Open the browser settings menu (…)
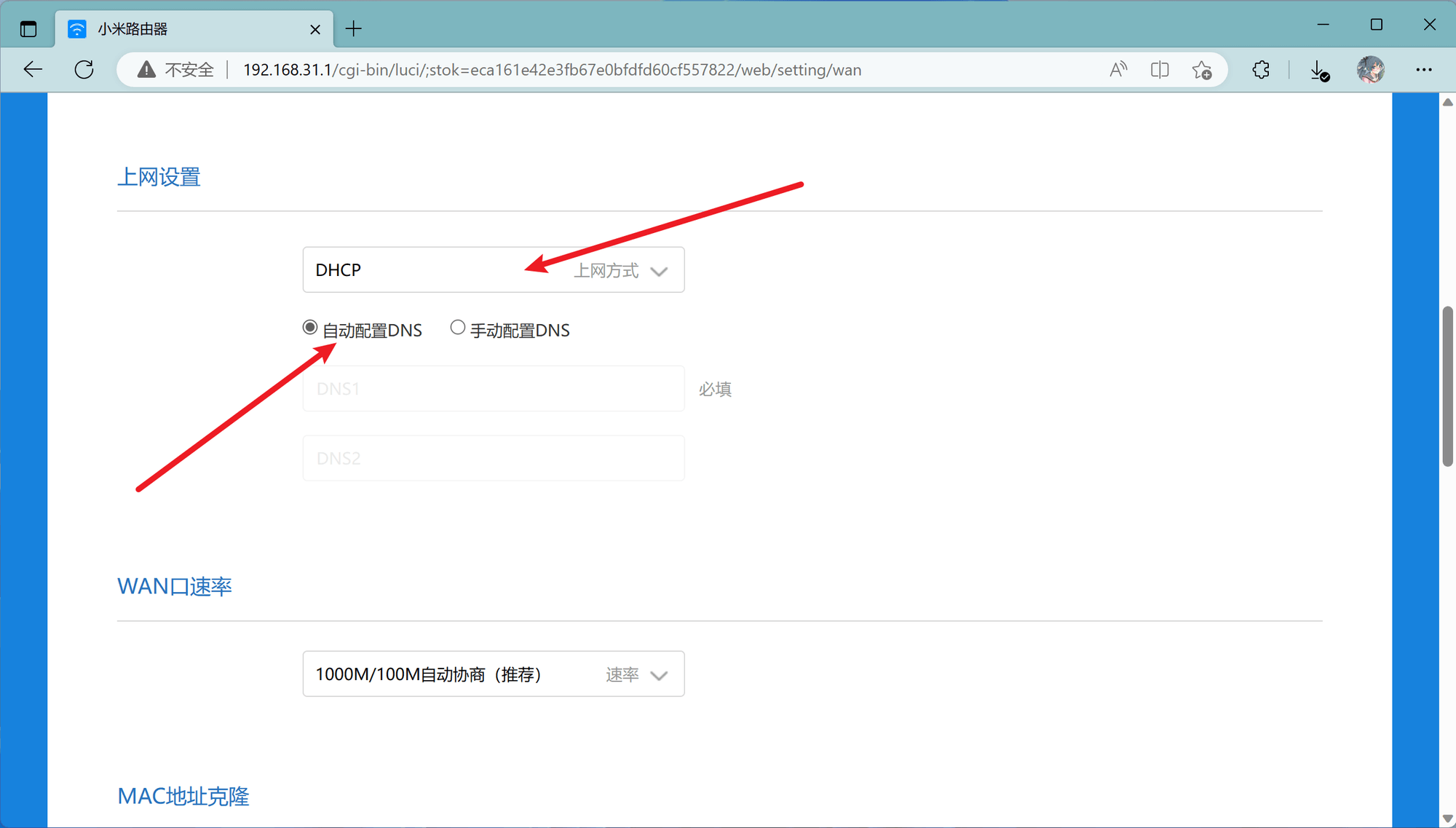Image resolution: width=1456 pixels, height=828 pixels. coord(1425,69)
